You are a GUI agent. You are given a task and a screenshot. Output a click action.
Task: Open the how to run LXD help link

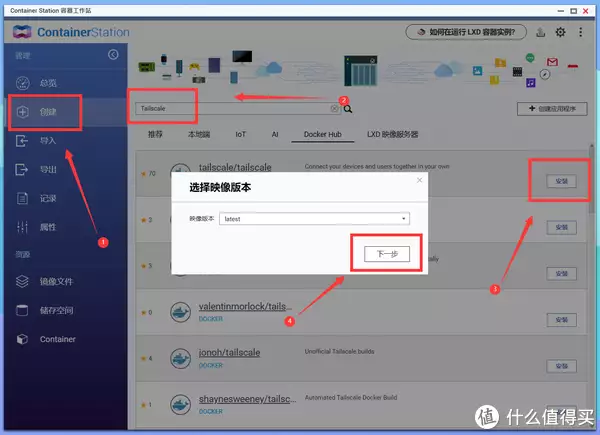[x=466, y=32]
